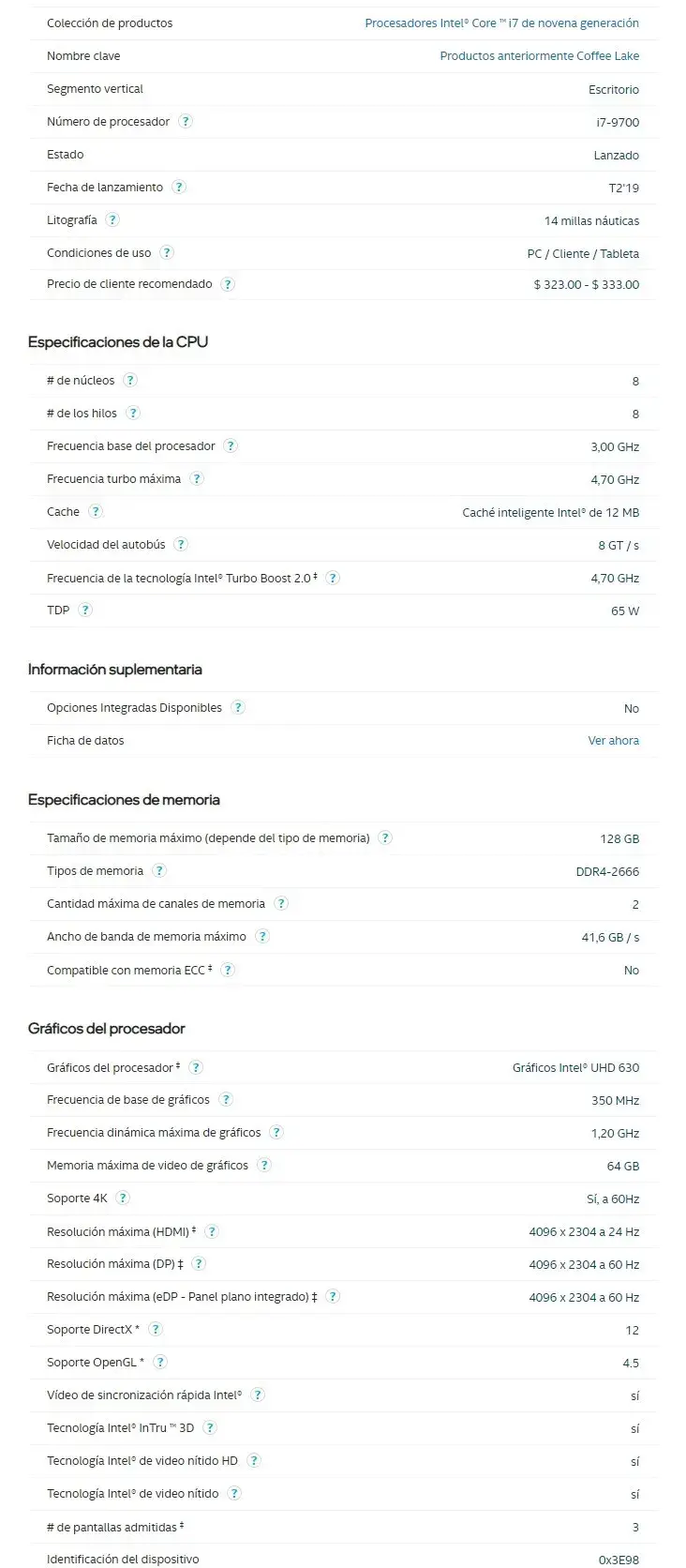686x1568 pixels.
Task: Open help for Soporte 4K
Action: (123, 1199)
